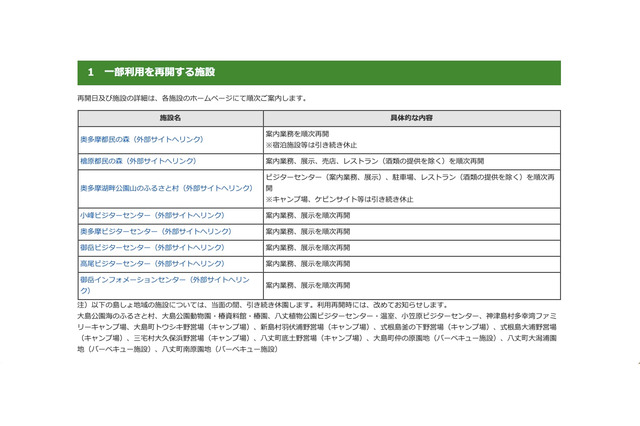Click the 御岳ビジターセンター row's content cell

pyautogui.click(x=412, y=248)
